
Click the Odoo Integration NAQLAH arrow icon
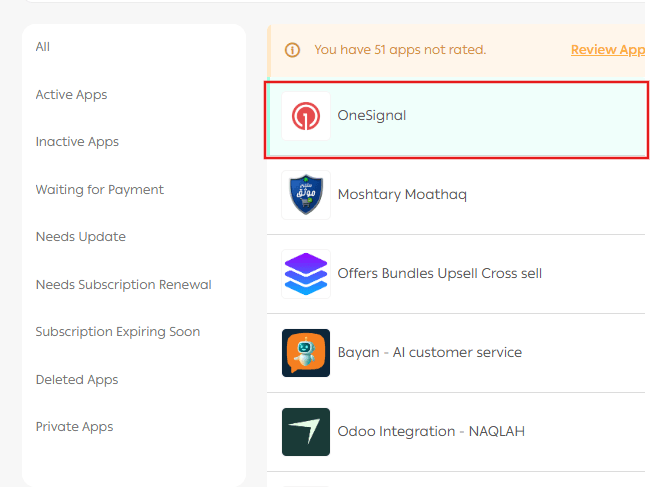[x=306, y=432]
